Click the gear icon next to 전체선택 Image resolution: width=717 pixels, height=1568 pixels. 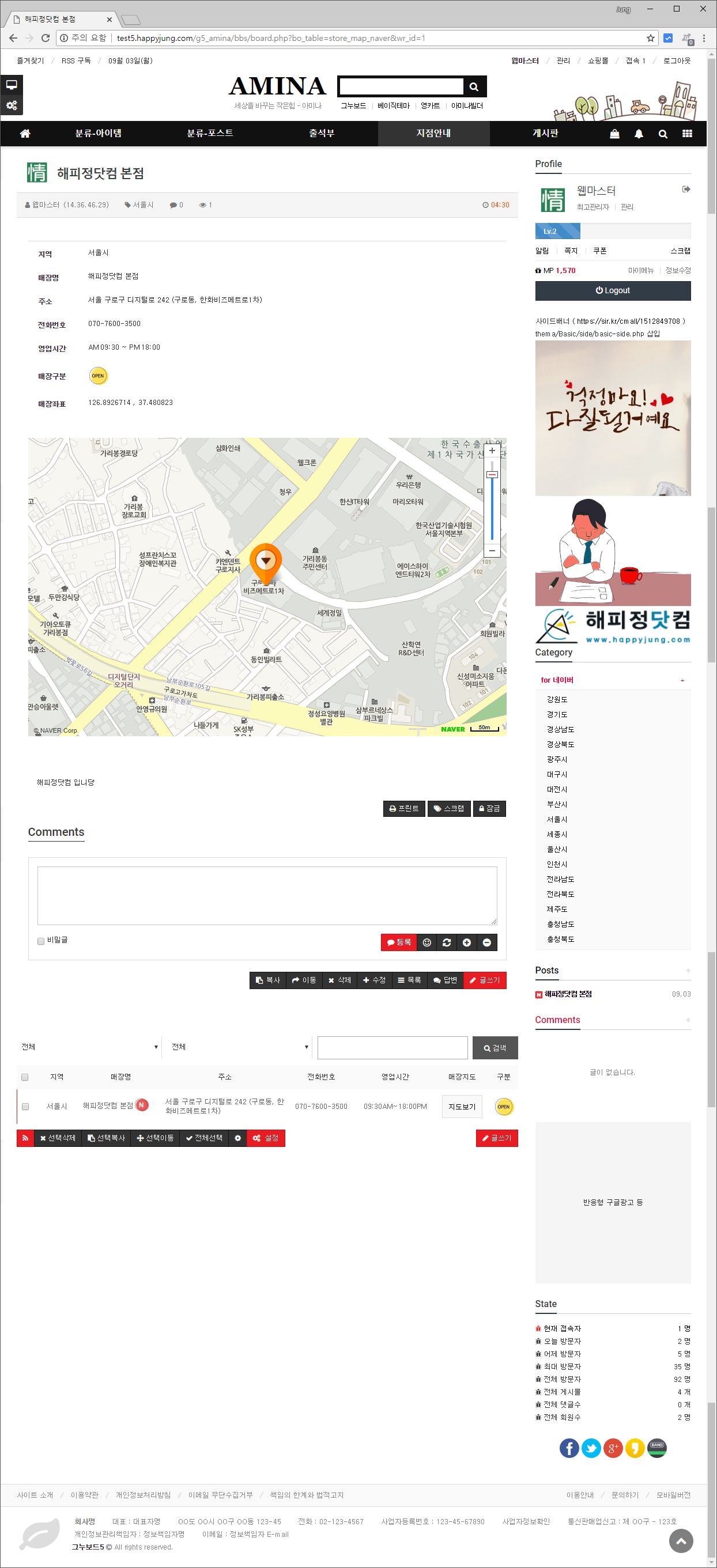[x=237, y=1138]
